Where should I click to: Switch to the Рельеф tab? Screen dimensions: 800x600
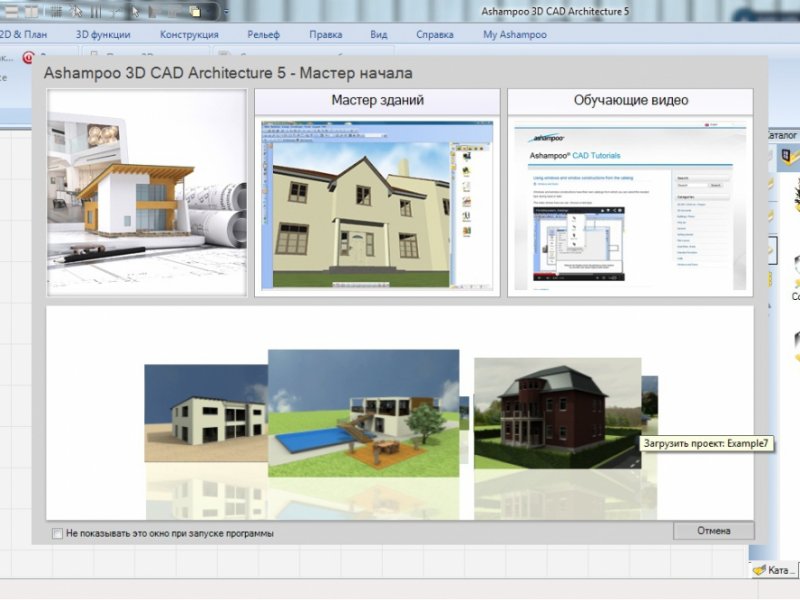263,35
